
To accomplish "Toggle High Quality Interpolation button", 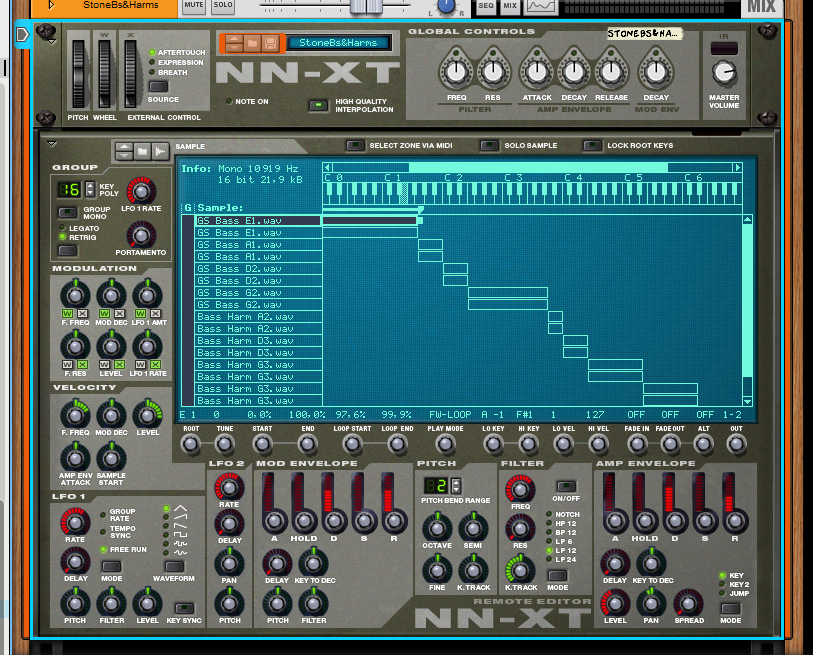I will tap(318, 106).
